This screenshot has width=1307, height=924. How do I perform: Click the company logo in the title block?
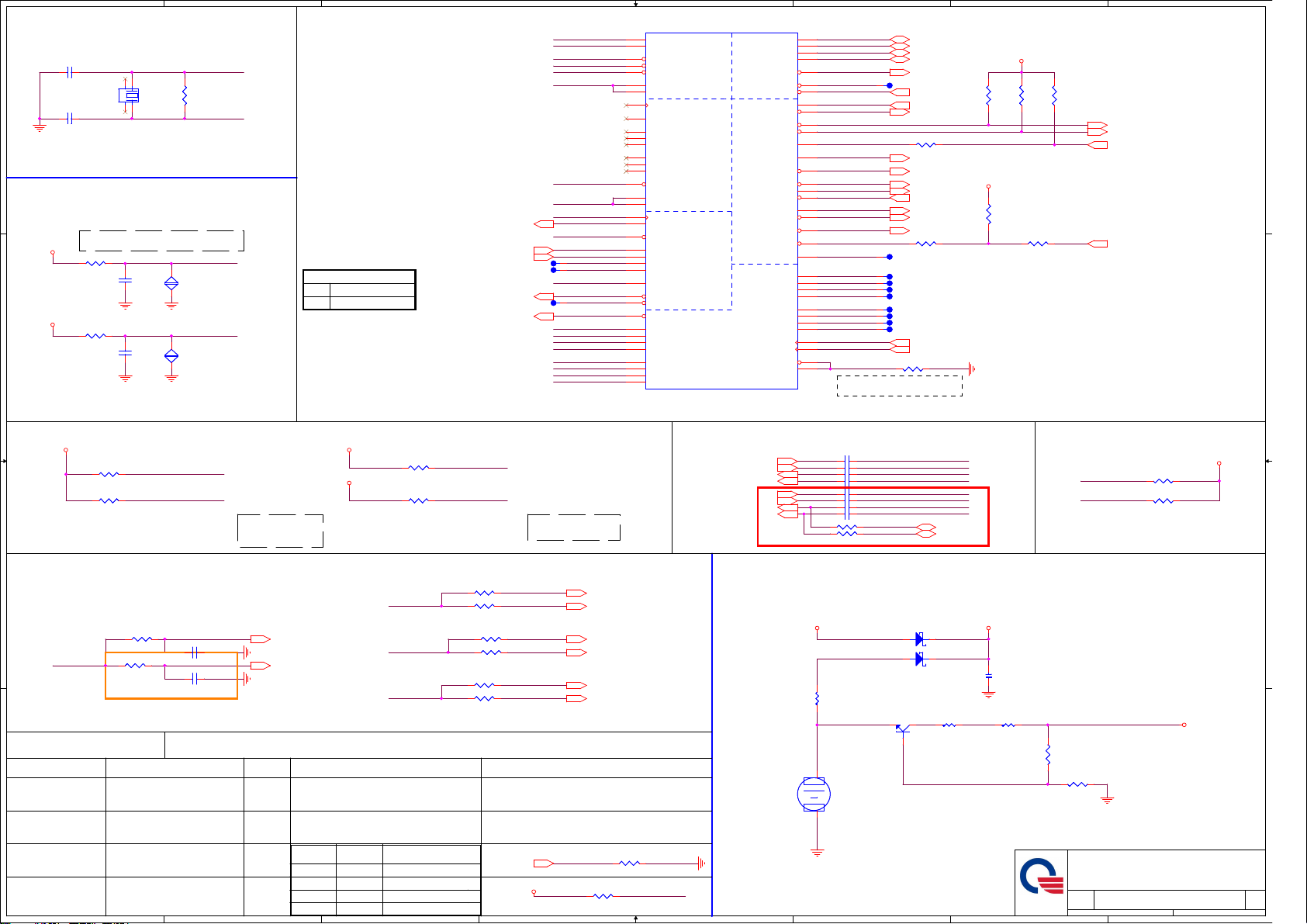[x=1041, y=877]
